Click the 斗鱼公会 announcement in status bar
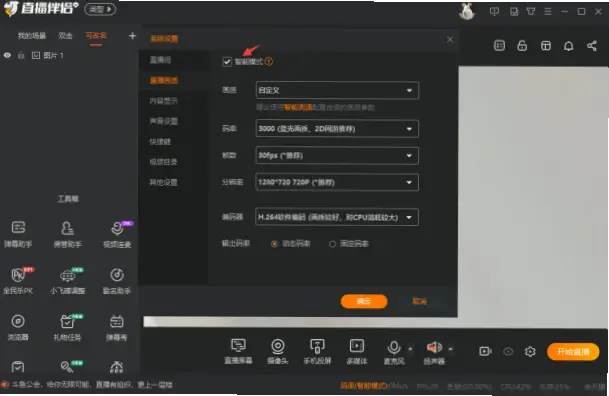The height and width of the screenshot is (396, 609). 92,385
